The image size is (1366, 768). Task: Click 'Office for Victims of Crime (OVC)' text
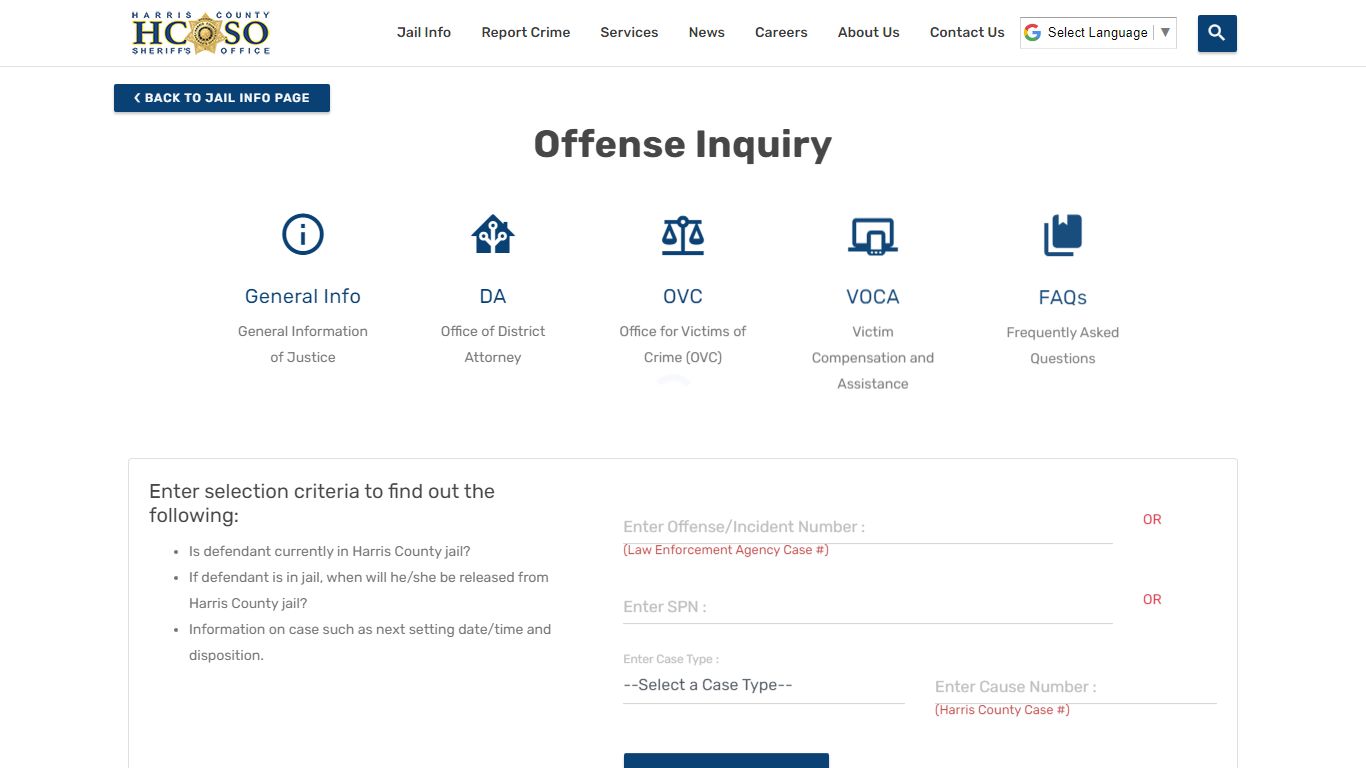[x=683, y=344]
